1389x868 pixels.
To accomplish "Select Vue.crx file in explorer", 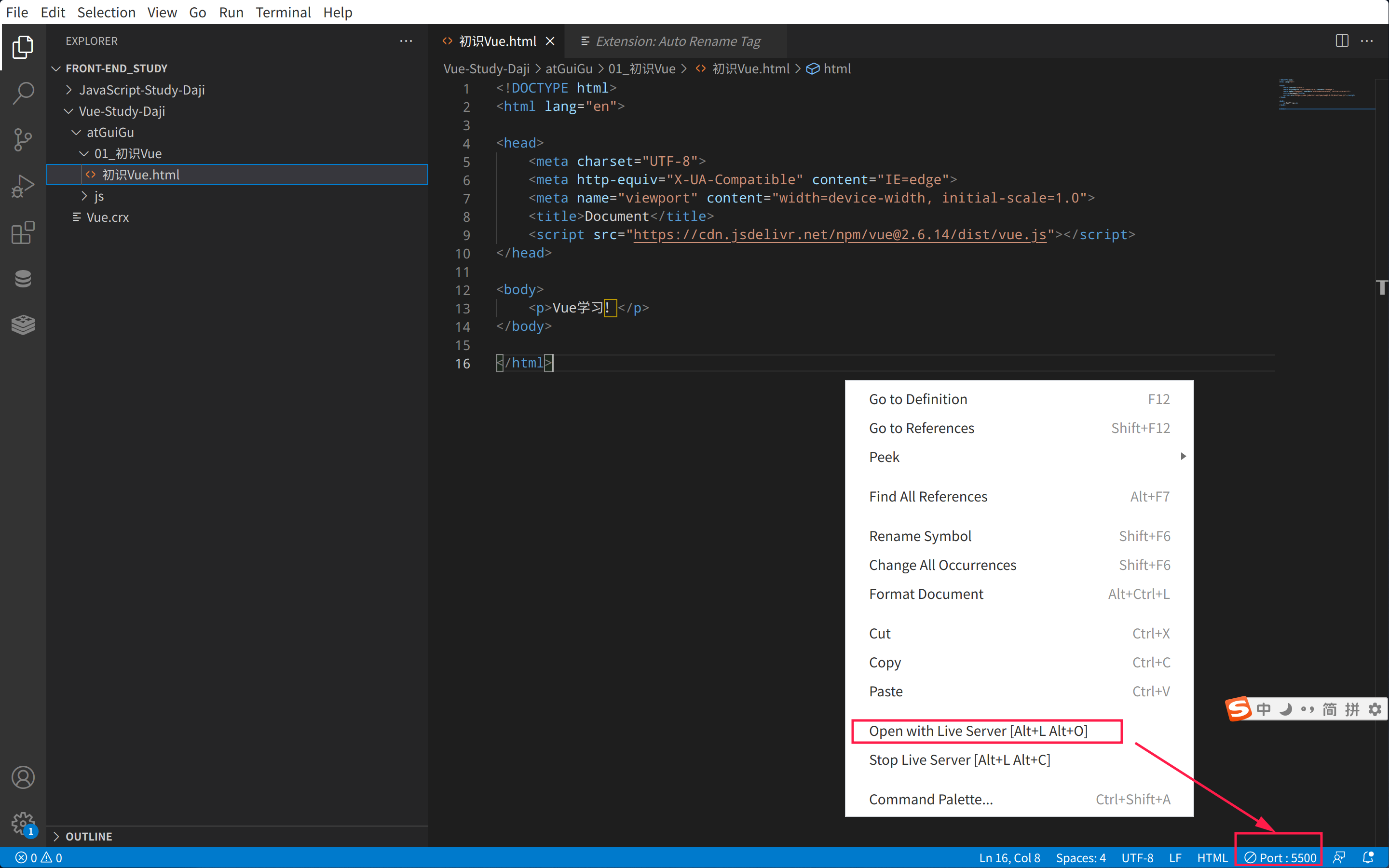I will coord(237,217).
